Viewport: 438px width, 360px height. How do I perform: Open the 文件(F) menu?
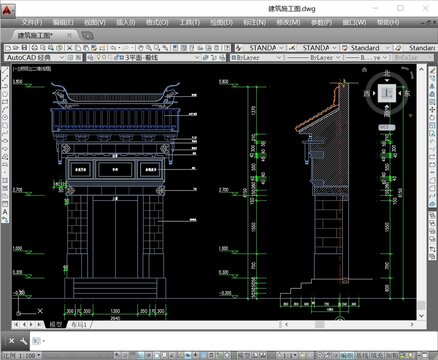pos(32,23)
